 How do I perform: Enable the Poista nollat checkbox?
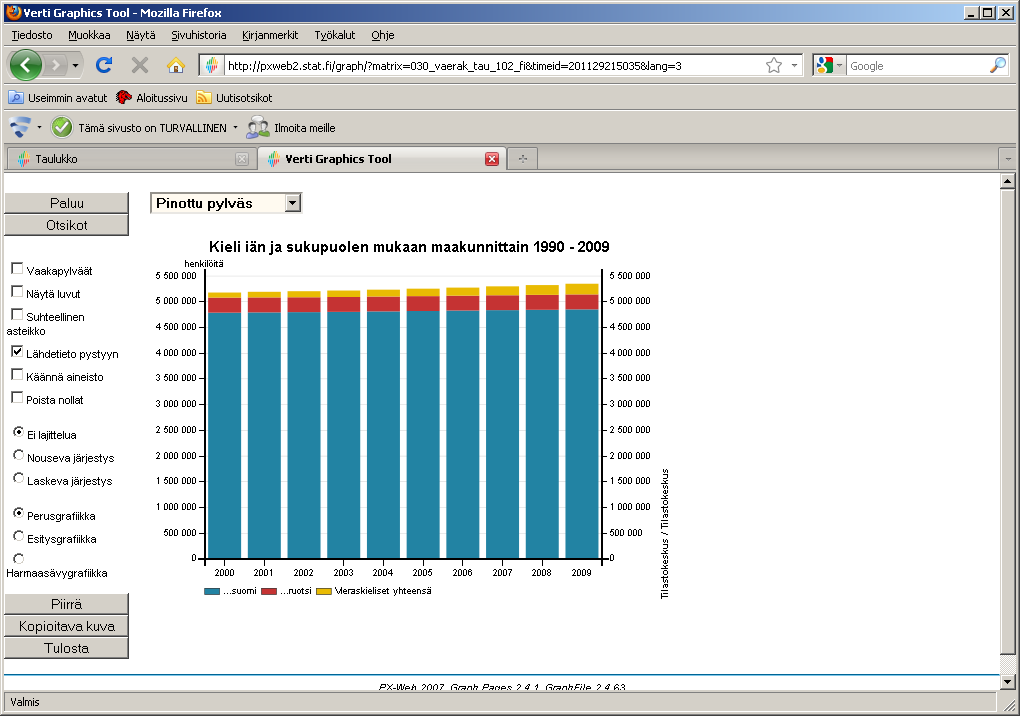pyautogui.click(x=18, y=397)
